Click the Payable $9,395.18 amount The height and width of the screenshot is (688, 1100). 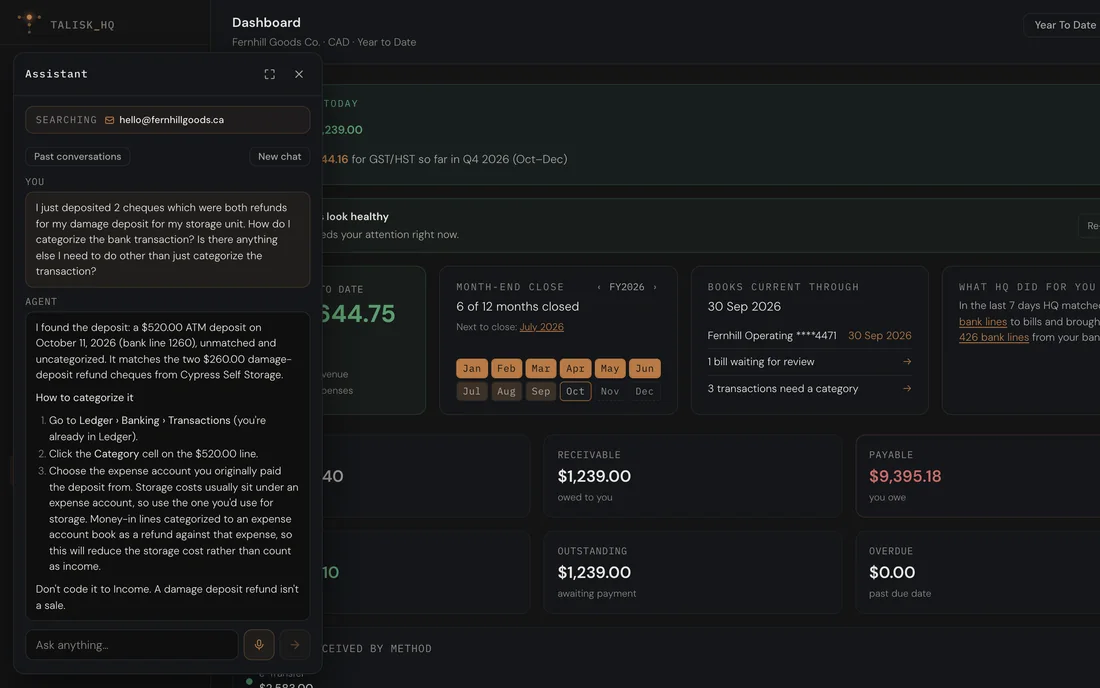click(x=904, y=476)
